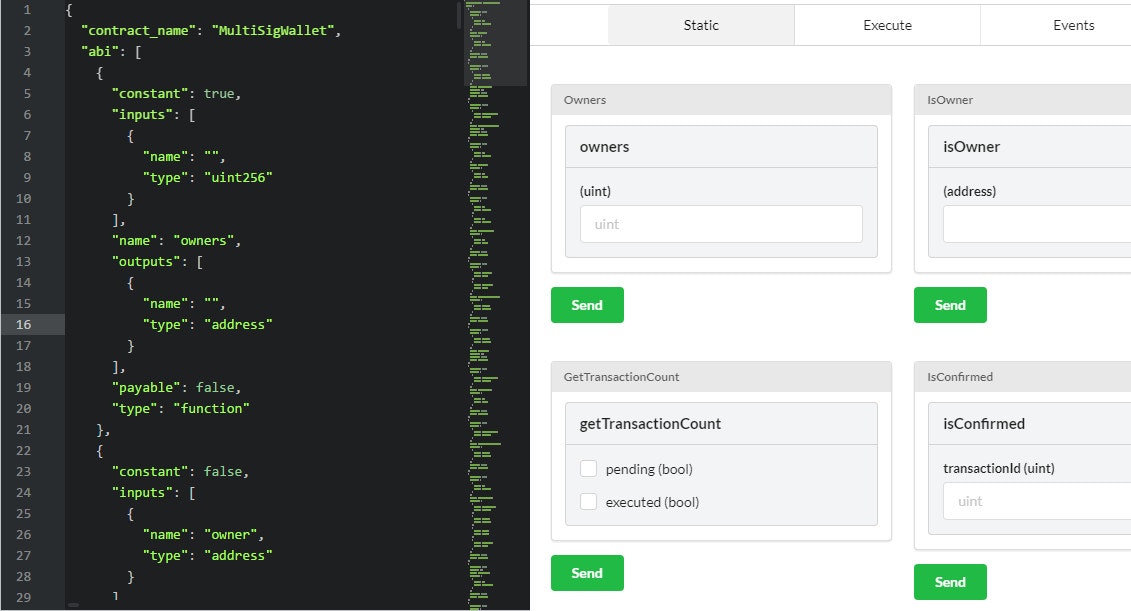The width and height of the screenshot is (1131, 611).
Task: Click the isConfirmed function title
Action: pyautogui.click(x=984, y=424)
